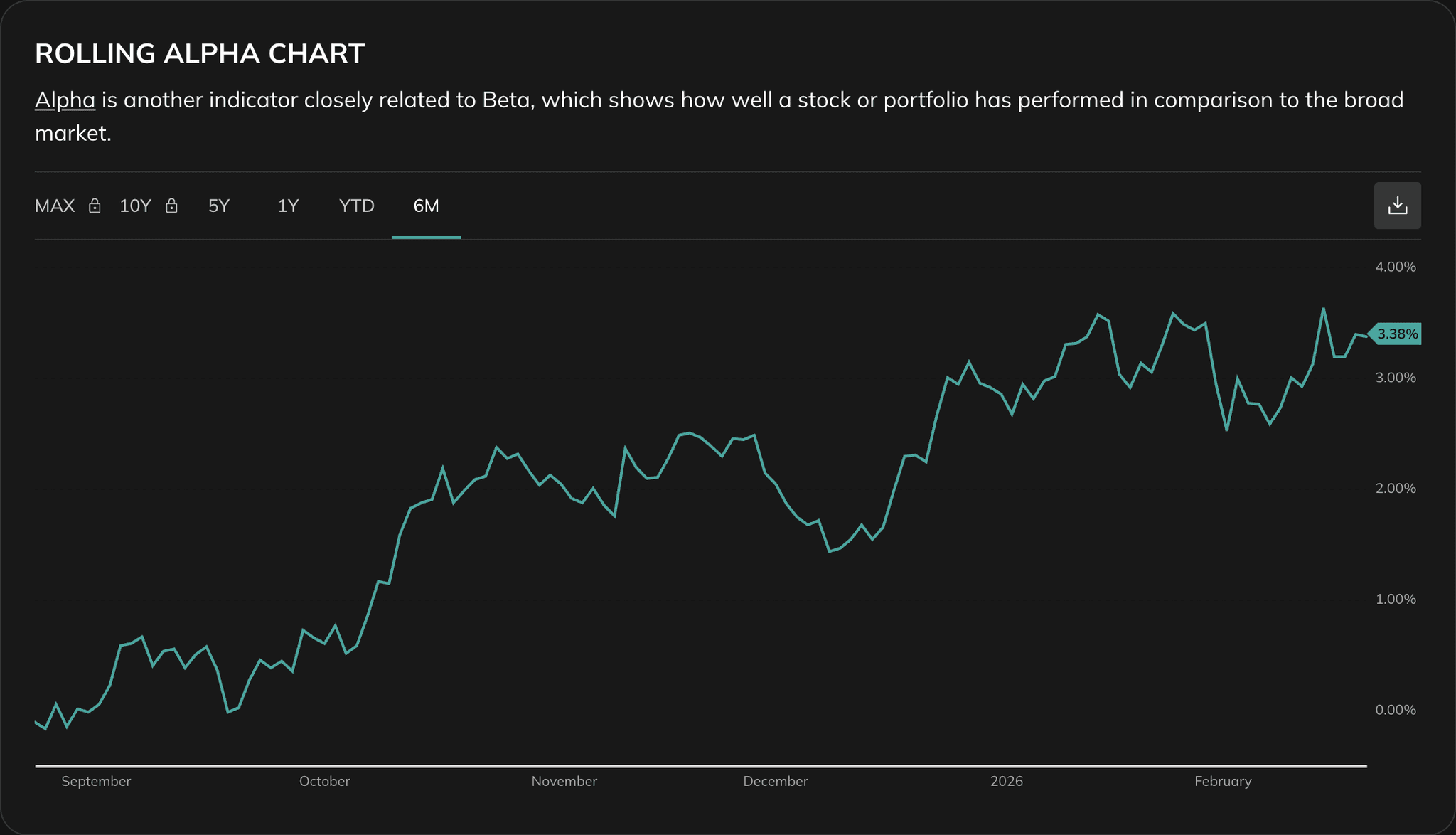This screenshot has width=1456, height=835.
Task: Switch to the MAX time range tab
Action: (x=55, y=206)
